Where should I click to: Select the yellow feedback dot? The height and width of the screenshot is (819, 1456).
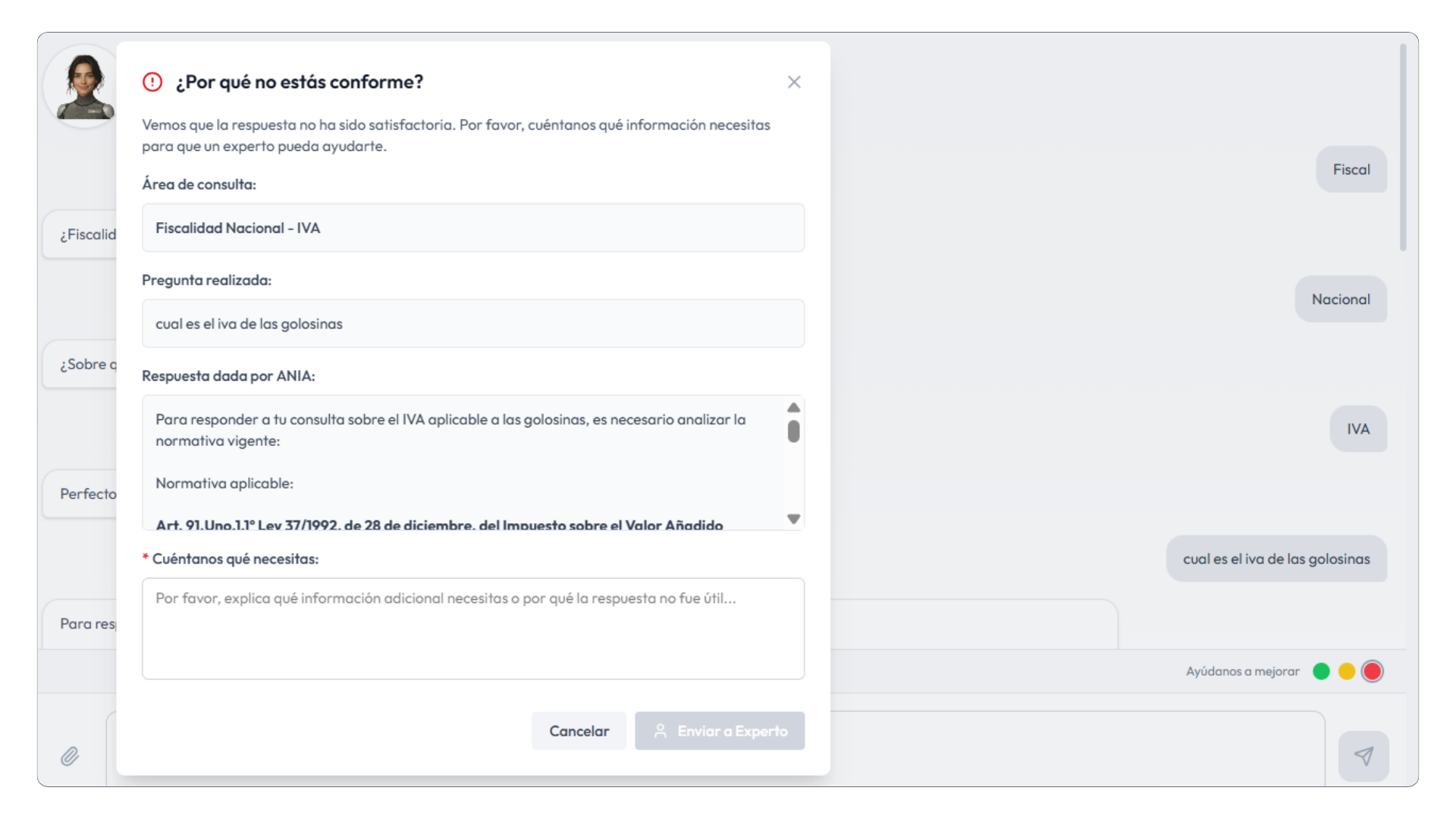coord(1347,671)
